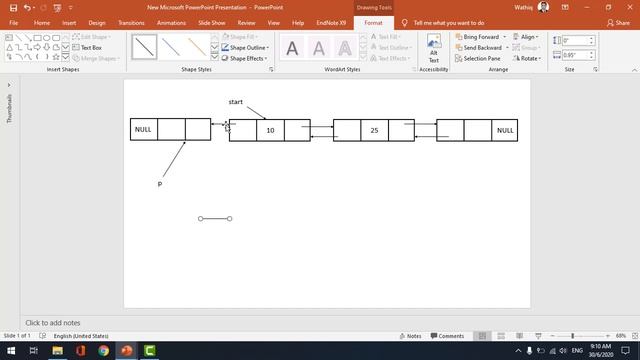Collapse the ribbon
Screen dimensions: 640x360
tap(634, 70)
